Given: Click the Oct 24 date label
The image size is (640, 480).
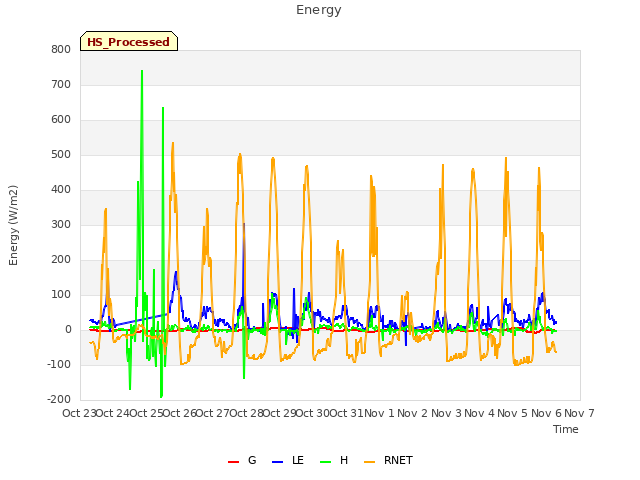Looking at the screenshot, I should click(x=113, y=413).
